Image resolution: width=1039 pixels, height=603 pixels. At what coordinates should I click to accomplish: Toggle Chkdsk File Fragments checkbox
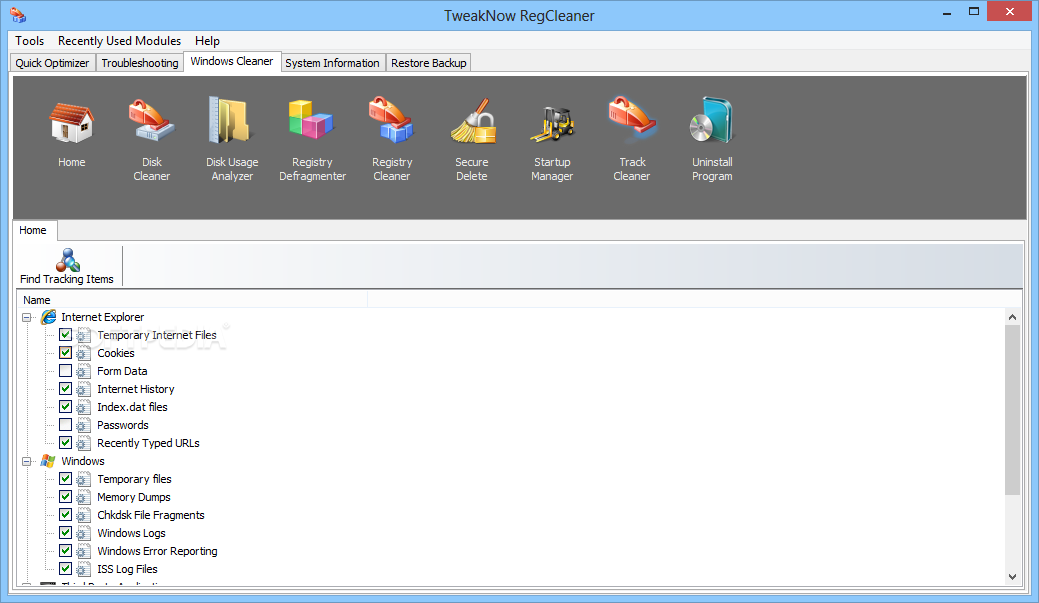(x=66, y=514)
